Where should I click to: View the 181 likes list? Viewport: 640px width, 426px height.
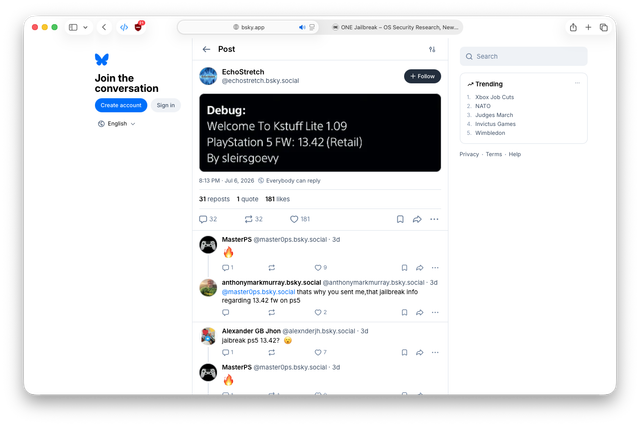click(278, 199)
